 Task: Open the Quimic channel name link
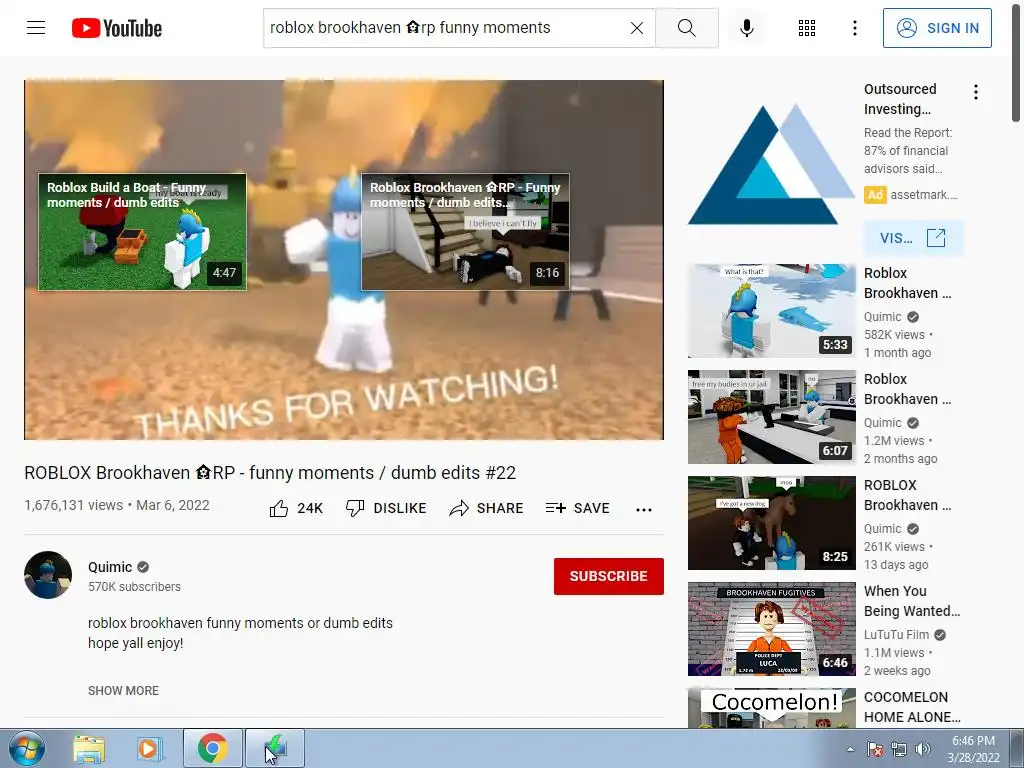[110, 567]
